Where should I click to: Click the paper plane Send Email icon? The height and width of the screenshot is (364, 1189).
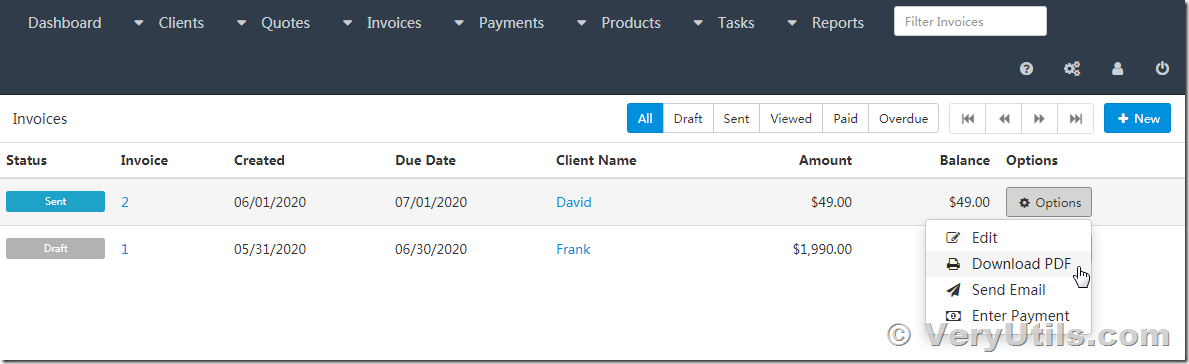[x=953, y=290]
